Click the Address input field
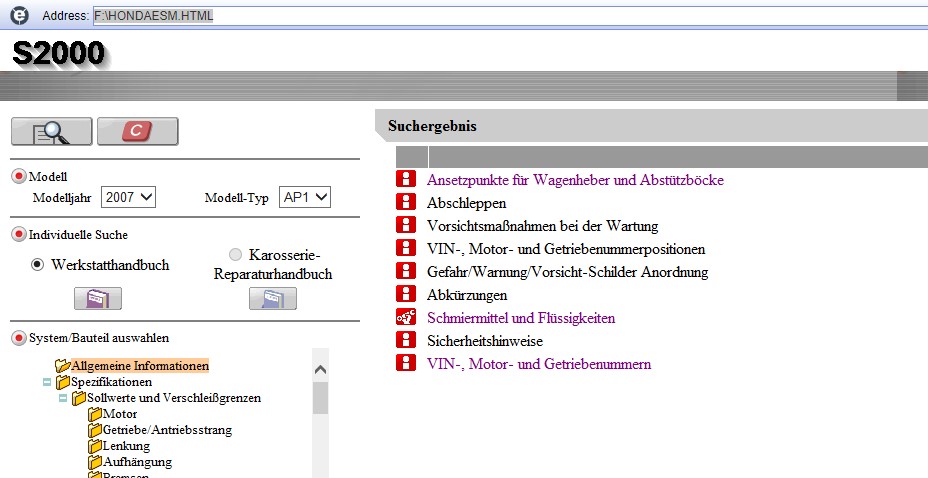 coord(500,16)
